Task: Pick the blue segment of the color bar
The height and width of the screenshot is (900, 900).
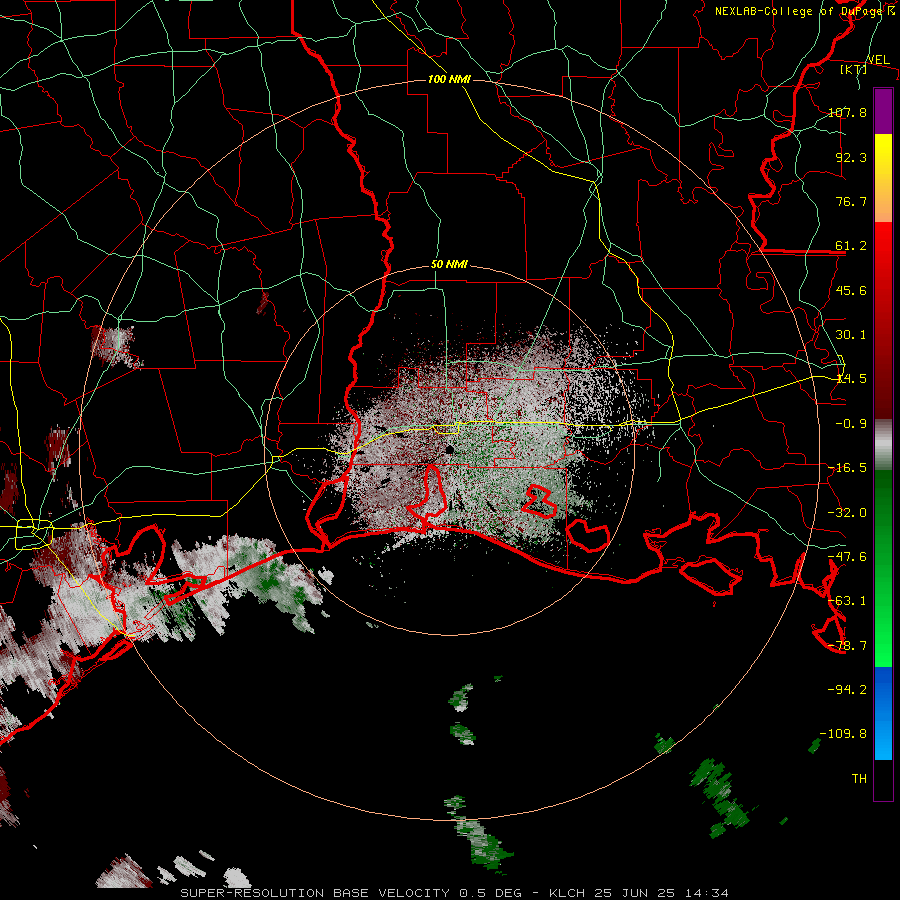Action: (883, 713)
